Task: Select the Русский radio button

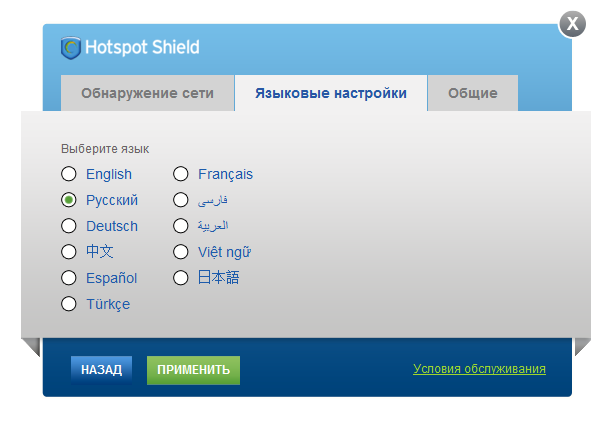Action: point(69,200)
